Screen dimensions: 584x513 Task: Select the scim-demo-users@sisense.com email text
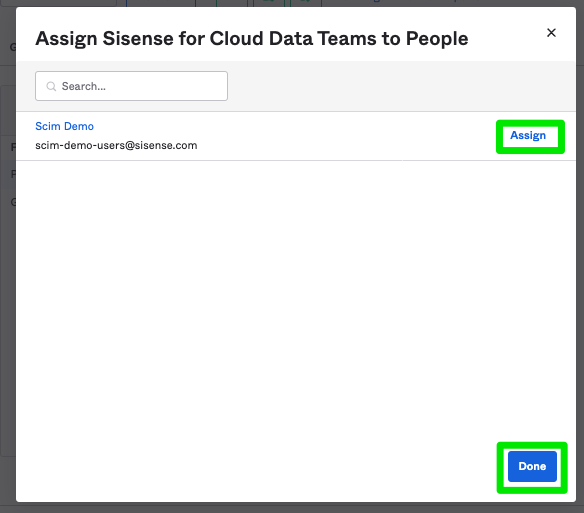tap(116, 145)
